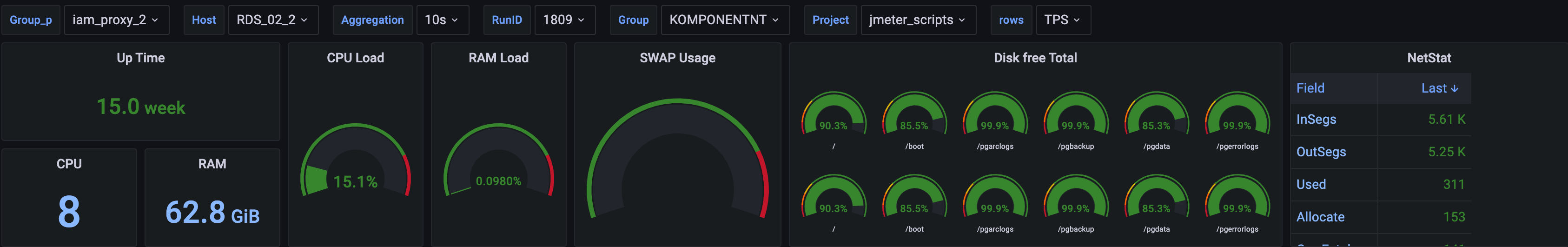Viewport: 1568px width, 247px height.
Task: Click the top-row / disk gauge at 90.3%
Action: (834, 114)
